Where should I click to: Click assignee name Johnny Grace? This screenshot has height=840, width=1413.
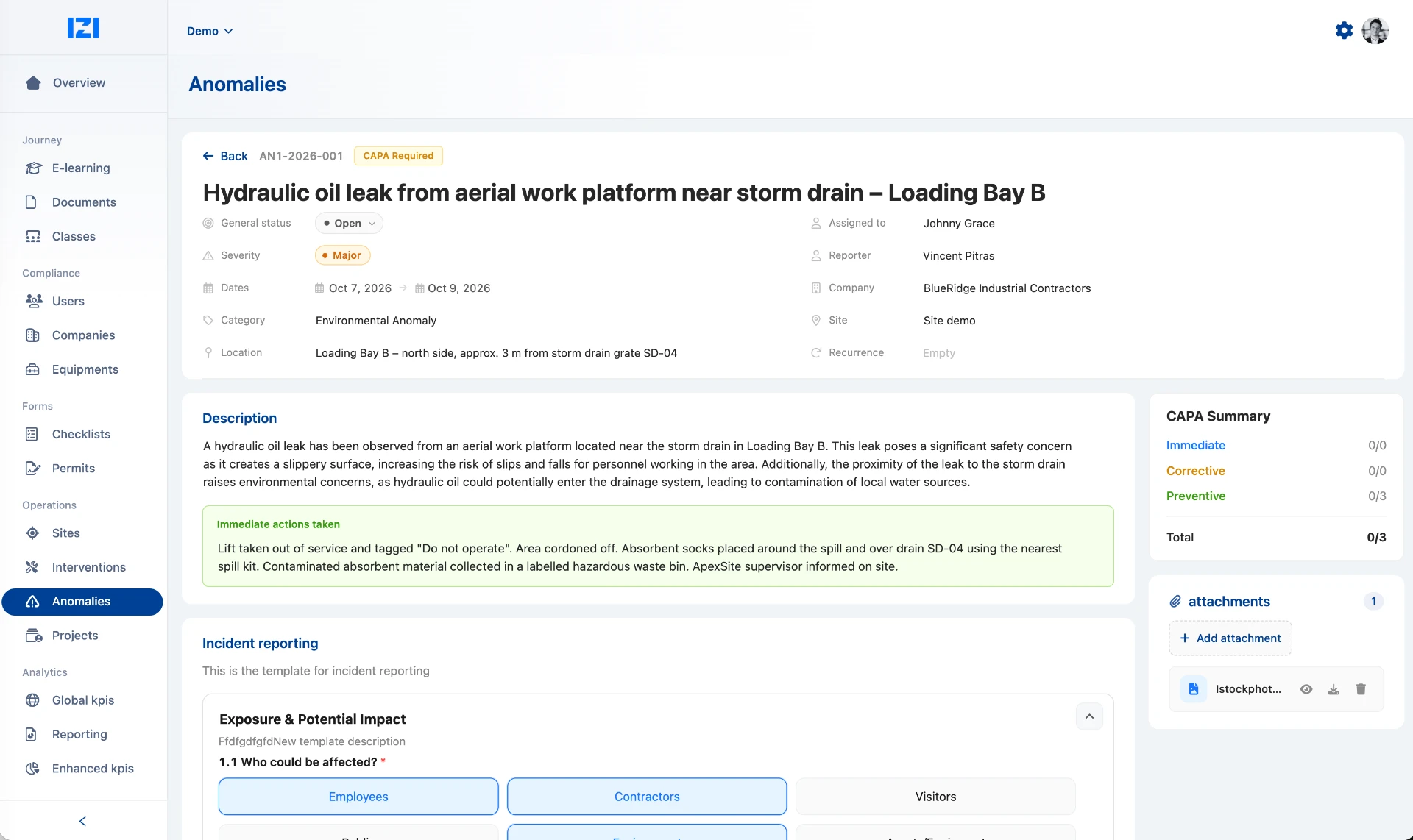point(959,224)
